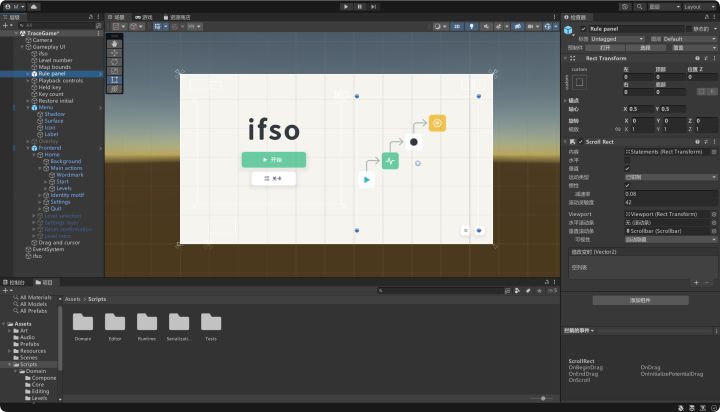Click the prefab Select button
The image size is (720, 412).
(x=645, y=48)
